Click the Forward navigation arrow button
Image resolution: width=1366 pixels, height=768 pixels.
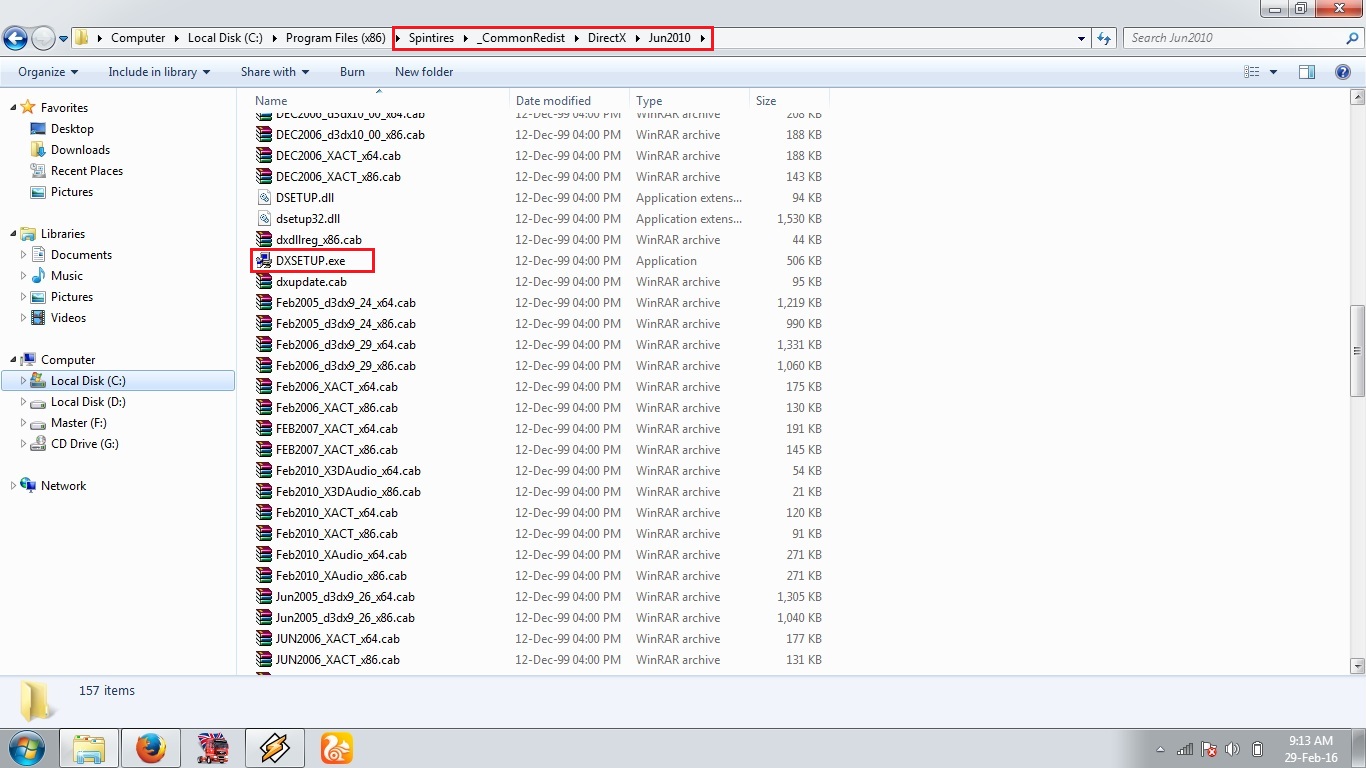44,39
